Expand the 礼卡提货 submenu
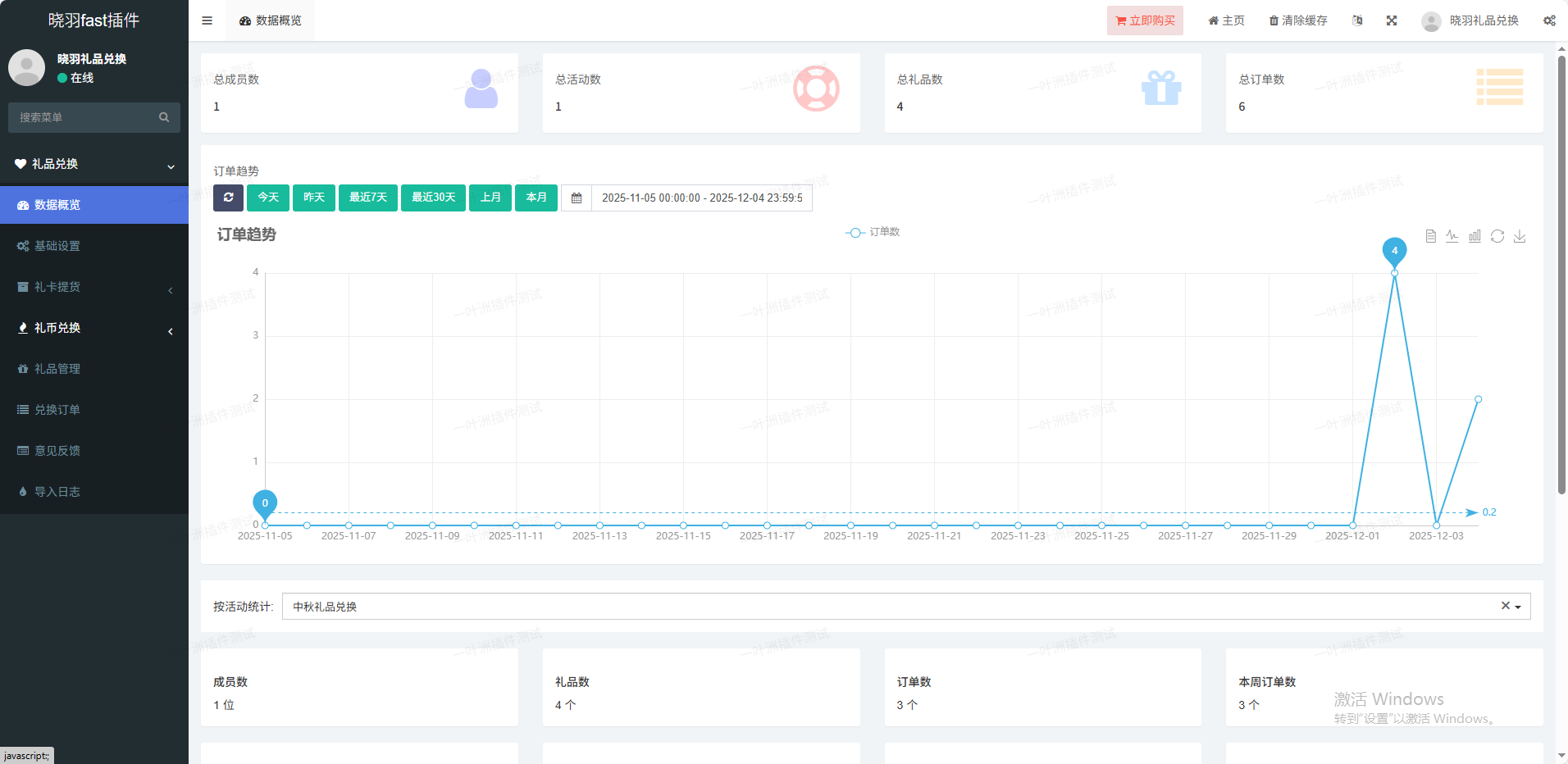 click(x=94, y=287)
